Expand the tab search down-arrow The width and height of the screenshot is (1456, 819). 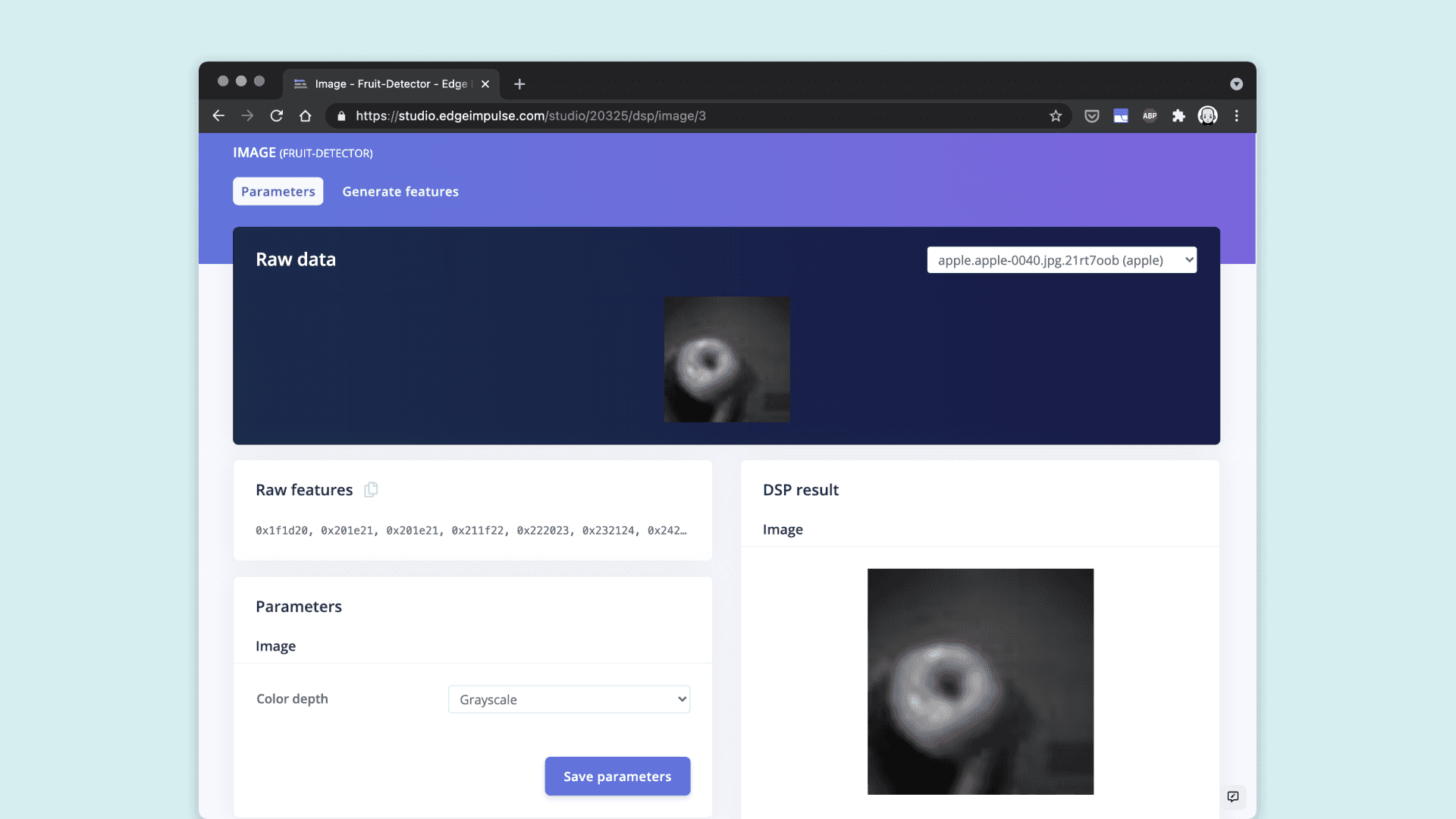tap(1236, 84)
